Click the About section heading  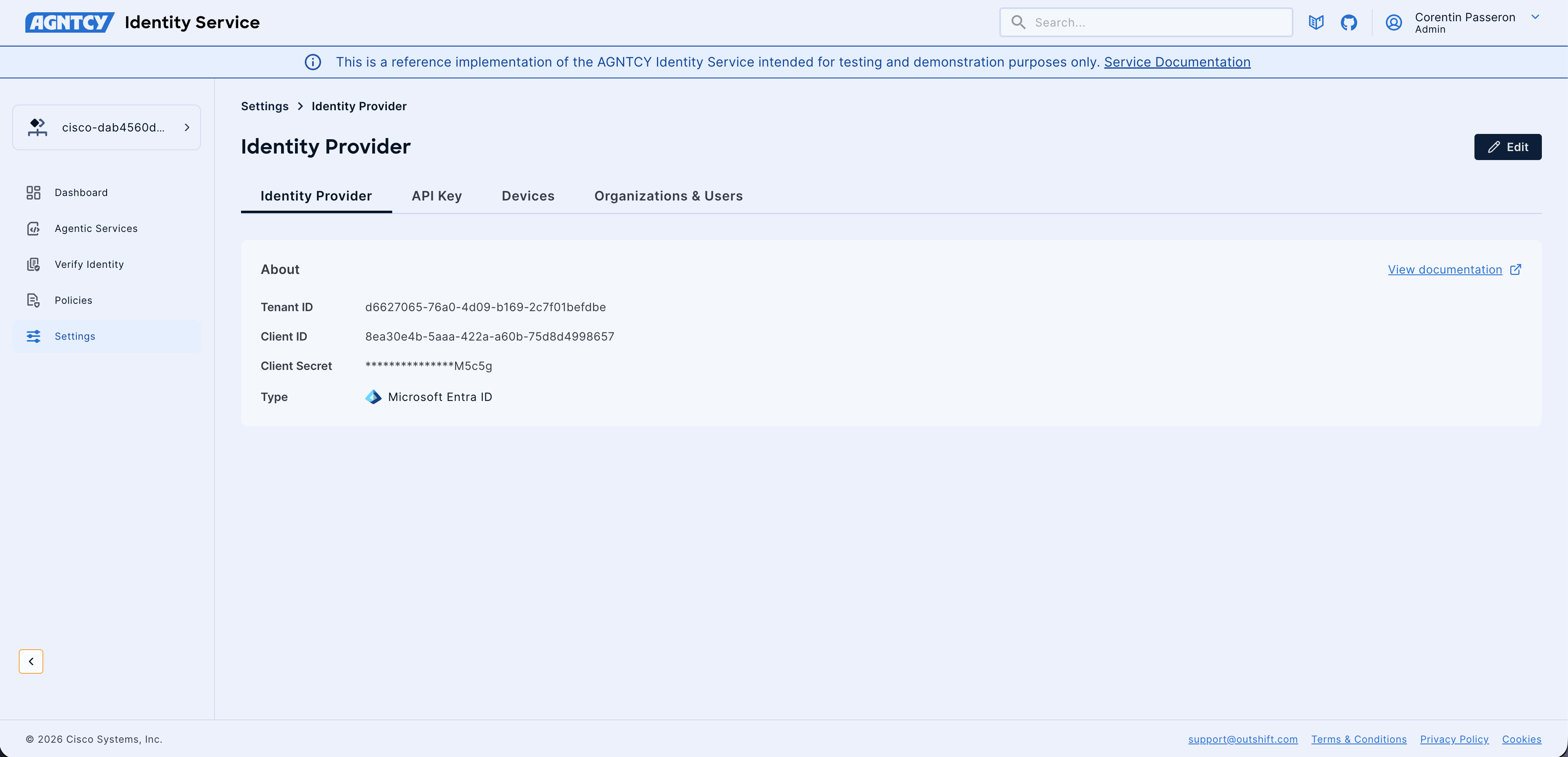(280, 269)
